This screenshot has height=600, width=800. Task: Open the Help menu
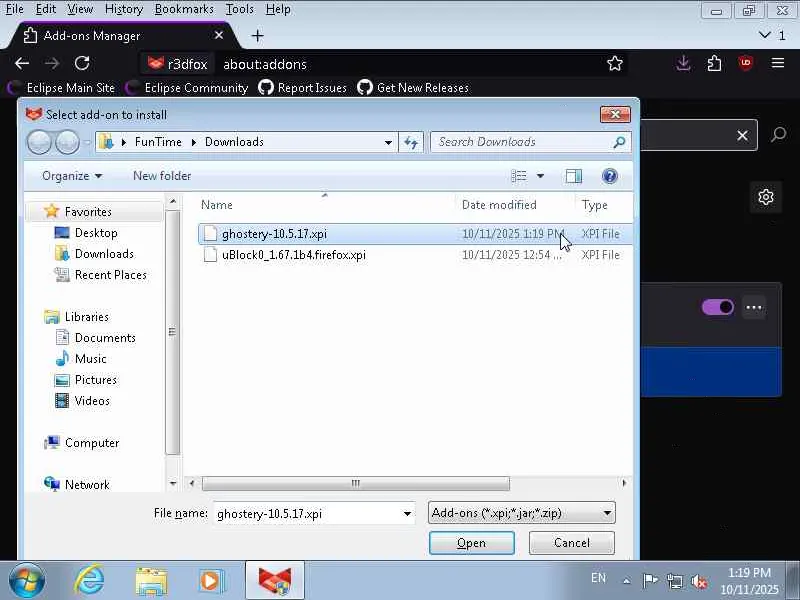[x=278, y=9]
